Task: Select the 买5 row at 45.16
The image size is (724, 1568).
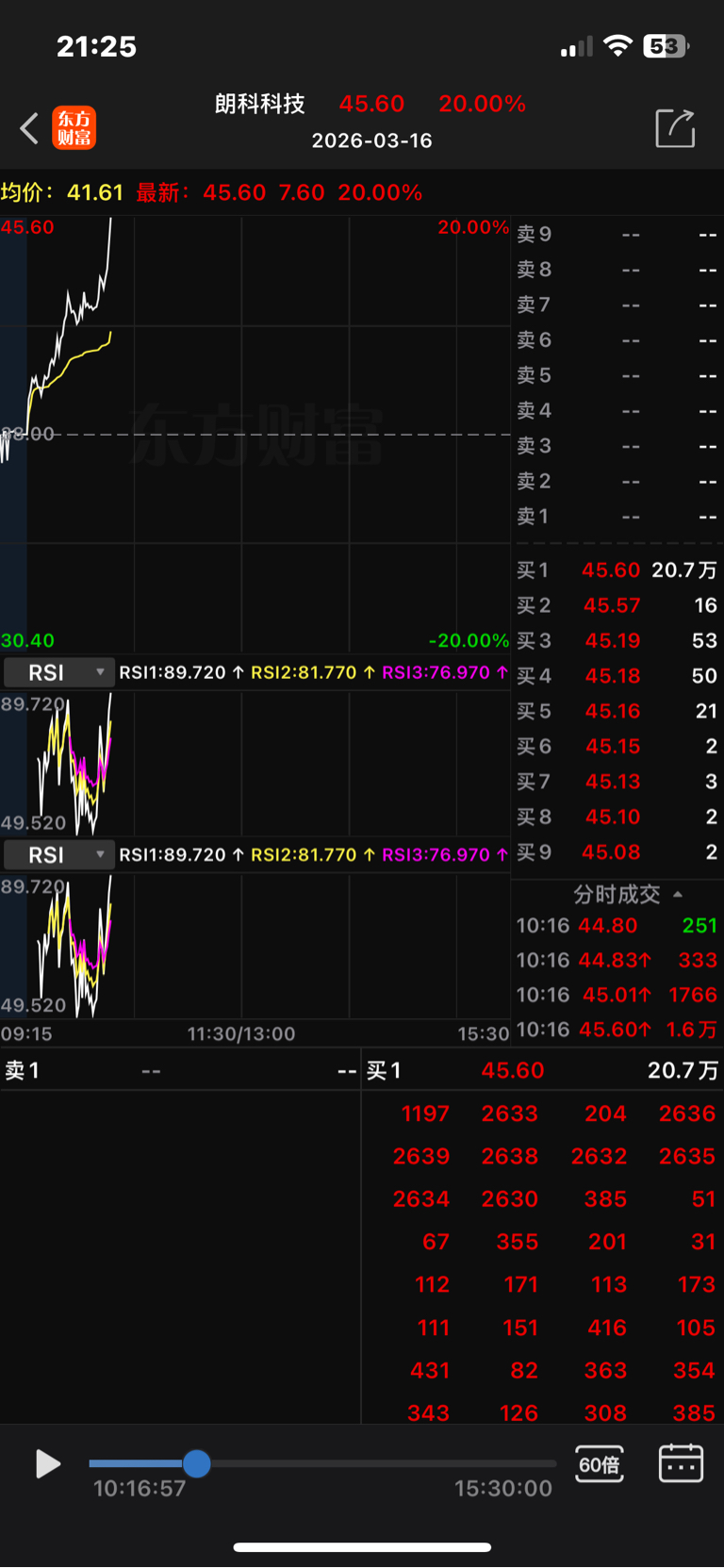Action: (617, 711)
